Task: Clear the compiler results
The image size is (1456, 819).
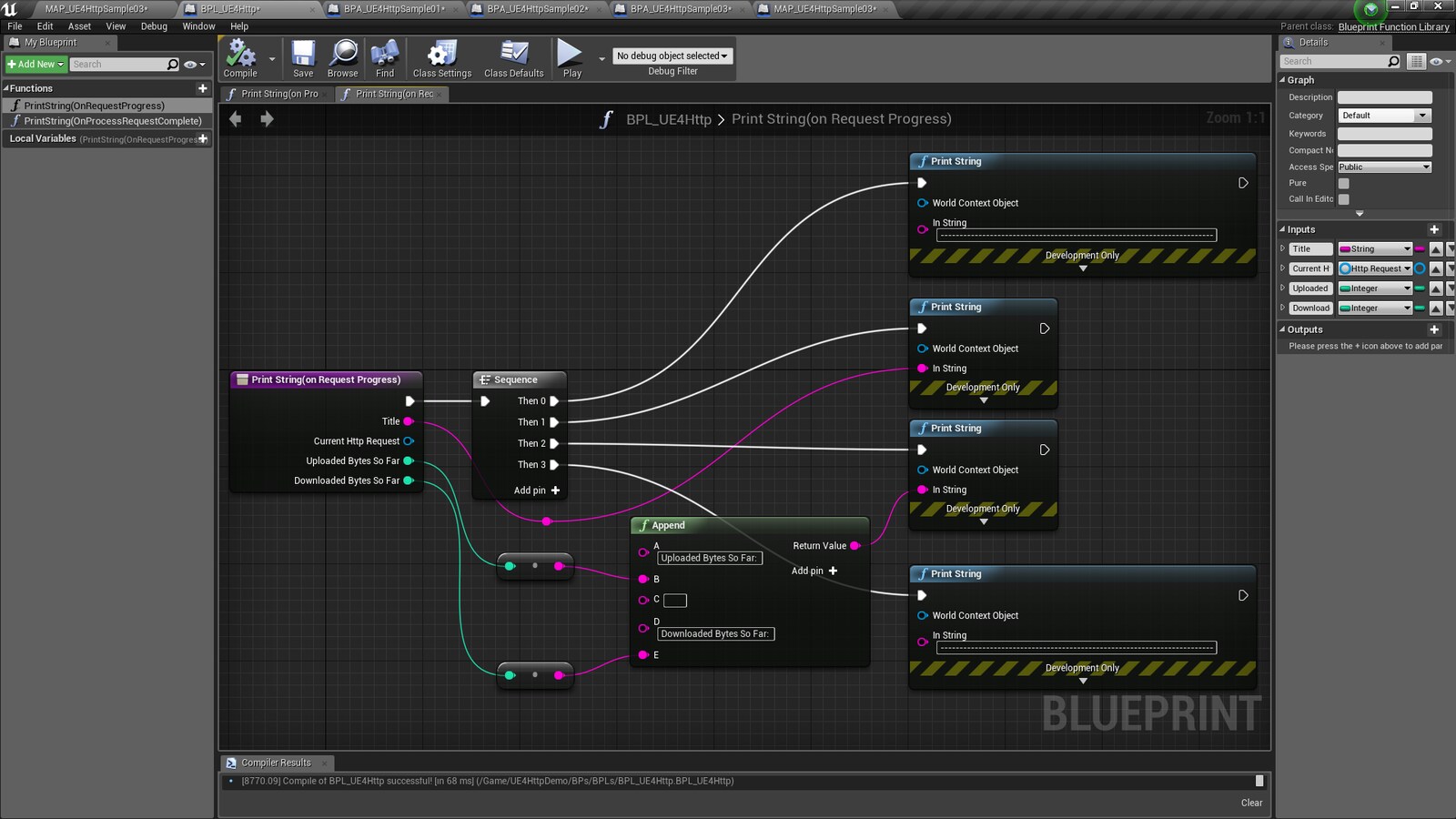Action: point(1251,803)
